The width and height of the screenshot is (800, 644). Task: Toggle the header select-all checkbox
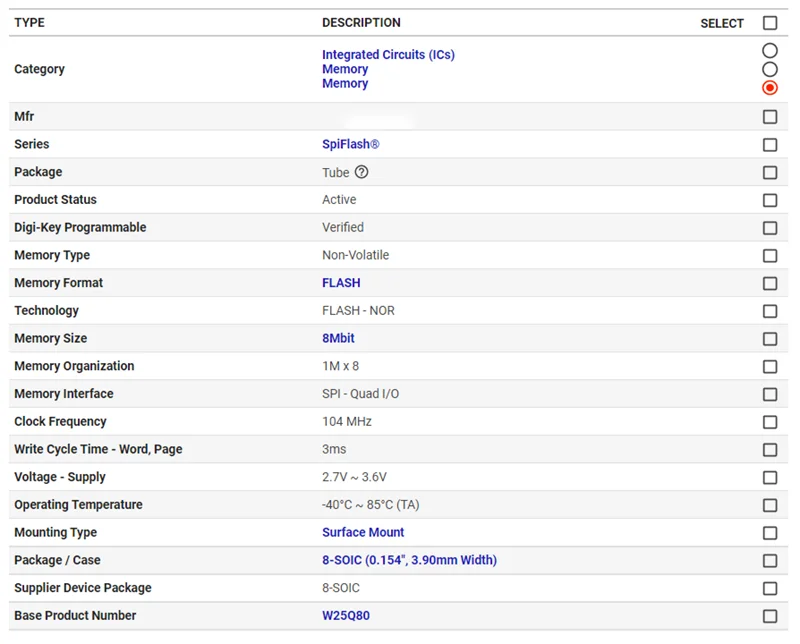tap(770, 22)
